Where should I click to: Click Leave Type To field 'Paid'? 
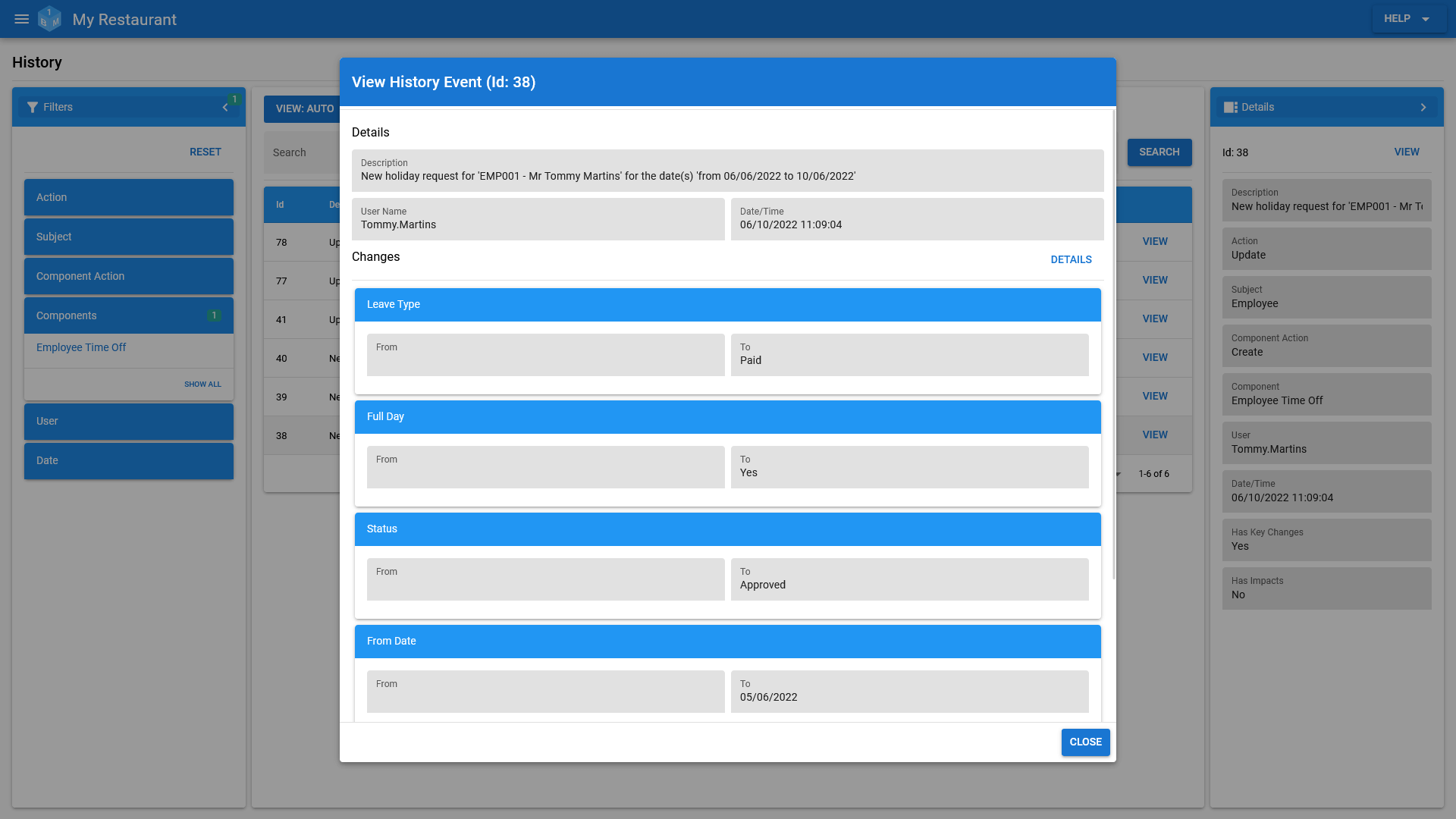pos(910,355)
